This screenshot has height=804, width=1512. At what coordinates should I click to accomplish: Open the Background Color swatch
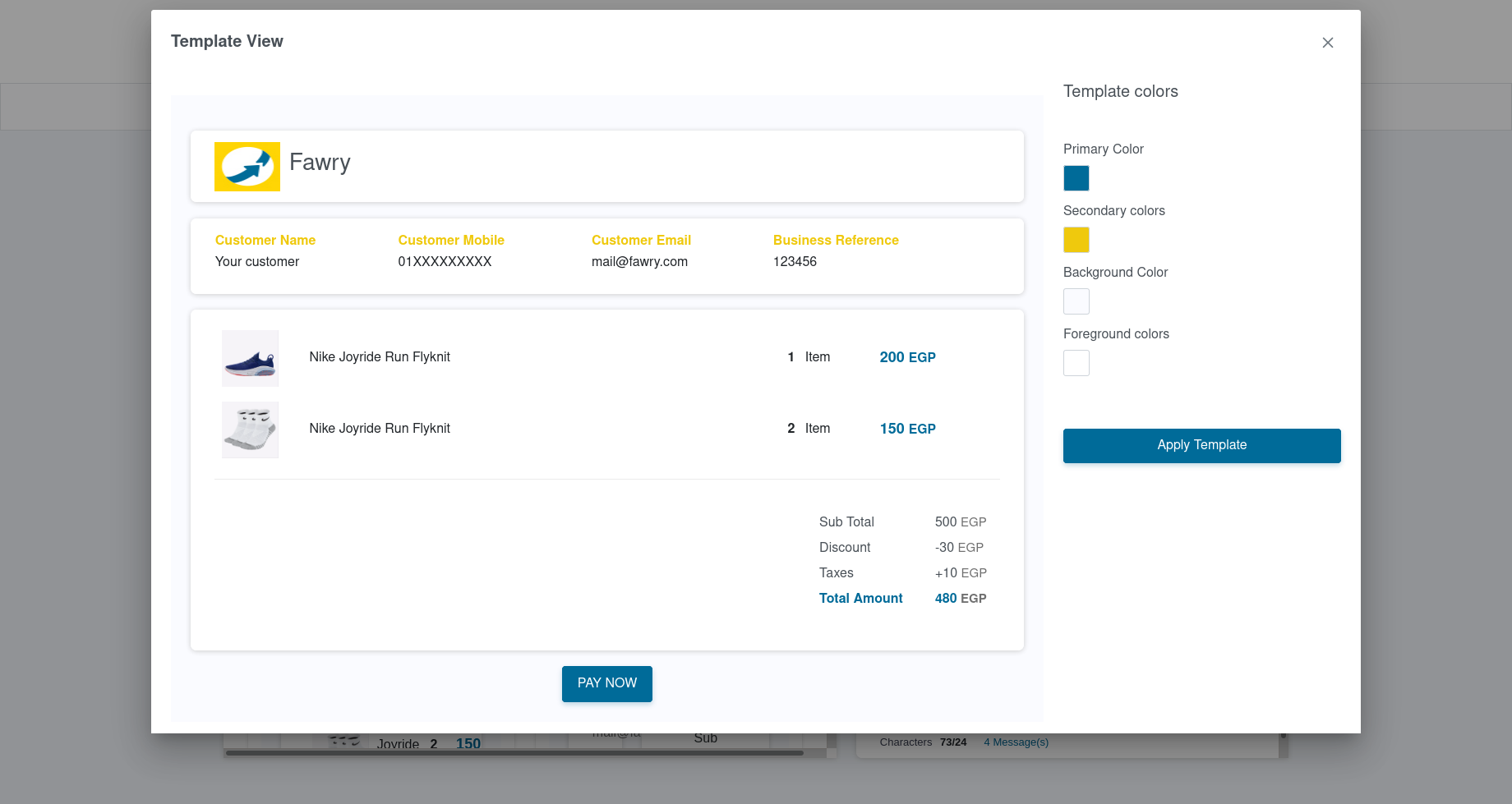(x=1076, y=301)
